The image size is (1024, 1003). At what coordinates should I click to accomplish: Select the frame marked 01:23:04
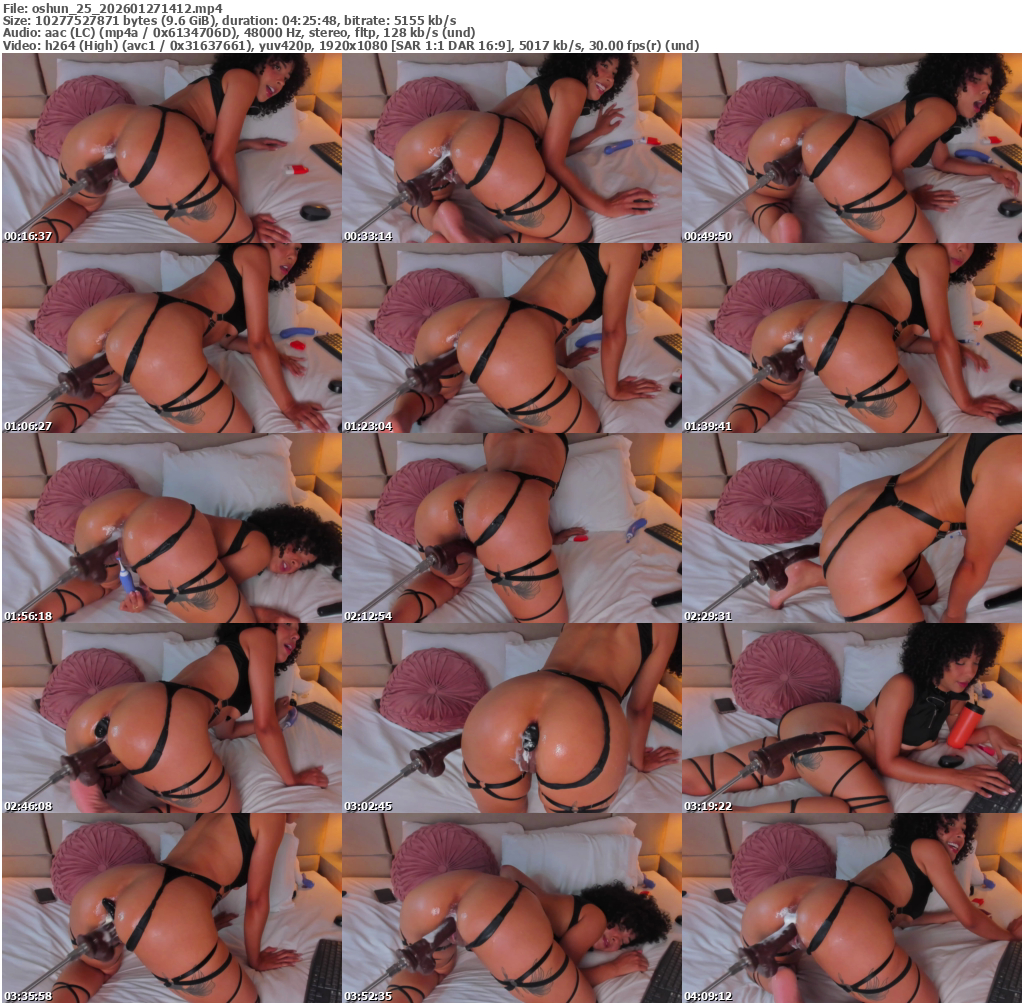click(512, 338)
